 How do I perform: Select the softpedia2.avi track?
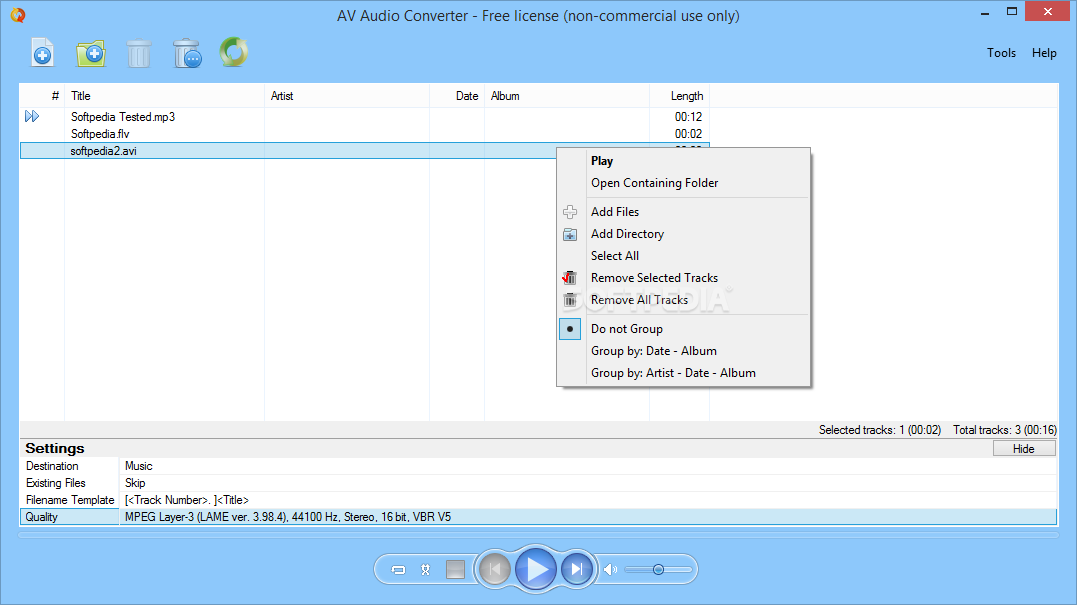pos(104,151)
